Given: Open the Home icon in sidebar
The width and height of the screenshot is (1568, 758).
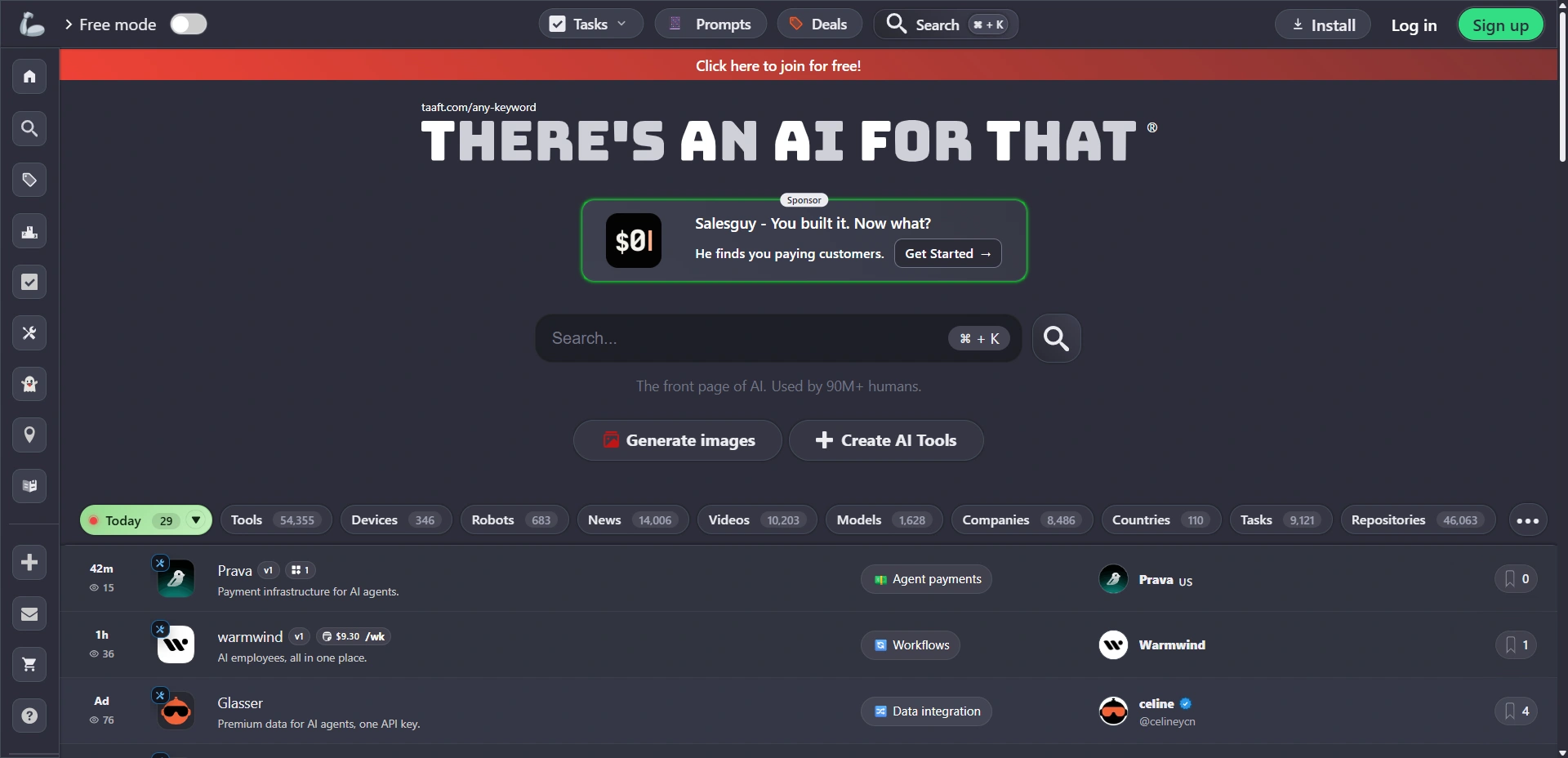Looking at the screenshot, I should coord(29,77).
